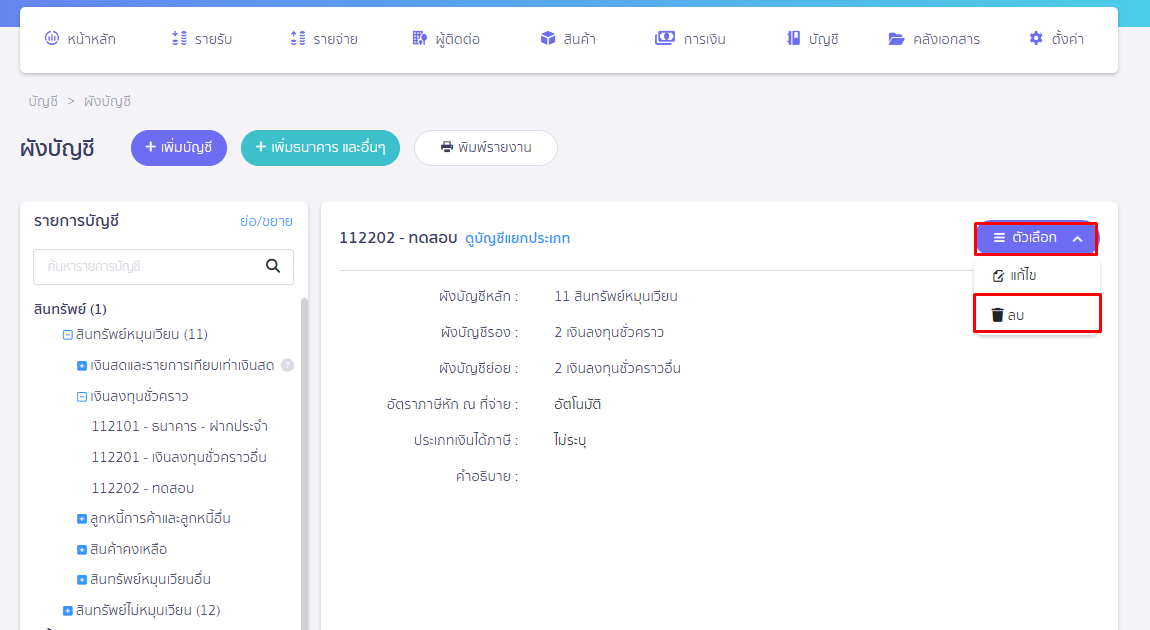
Task: Click the edit pencil icon next to แก้ไข
Action: tap(997, 275)
